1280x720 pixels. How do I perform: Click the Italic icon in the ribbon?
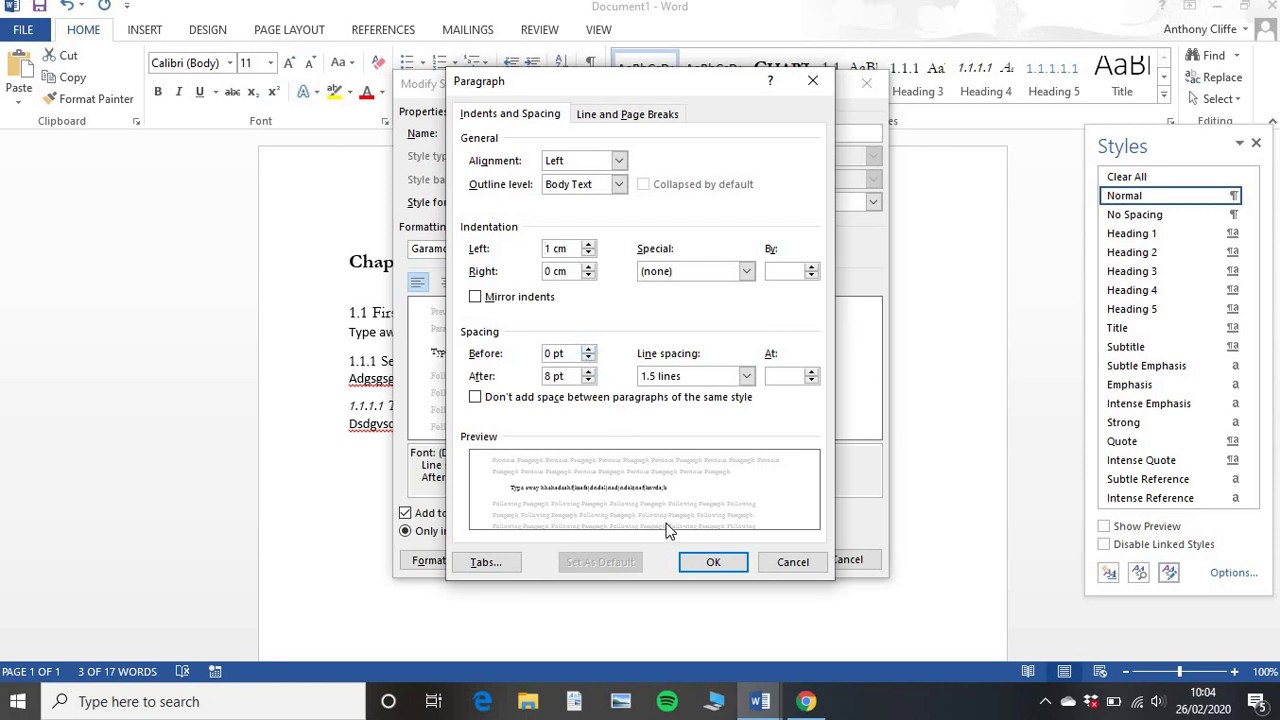click(x=179, y=92)
